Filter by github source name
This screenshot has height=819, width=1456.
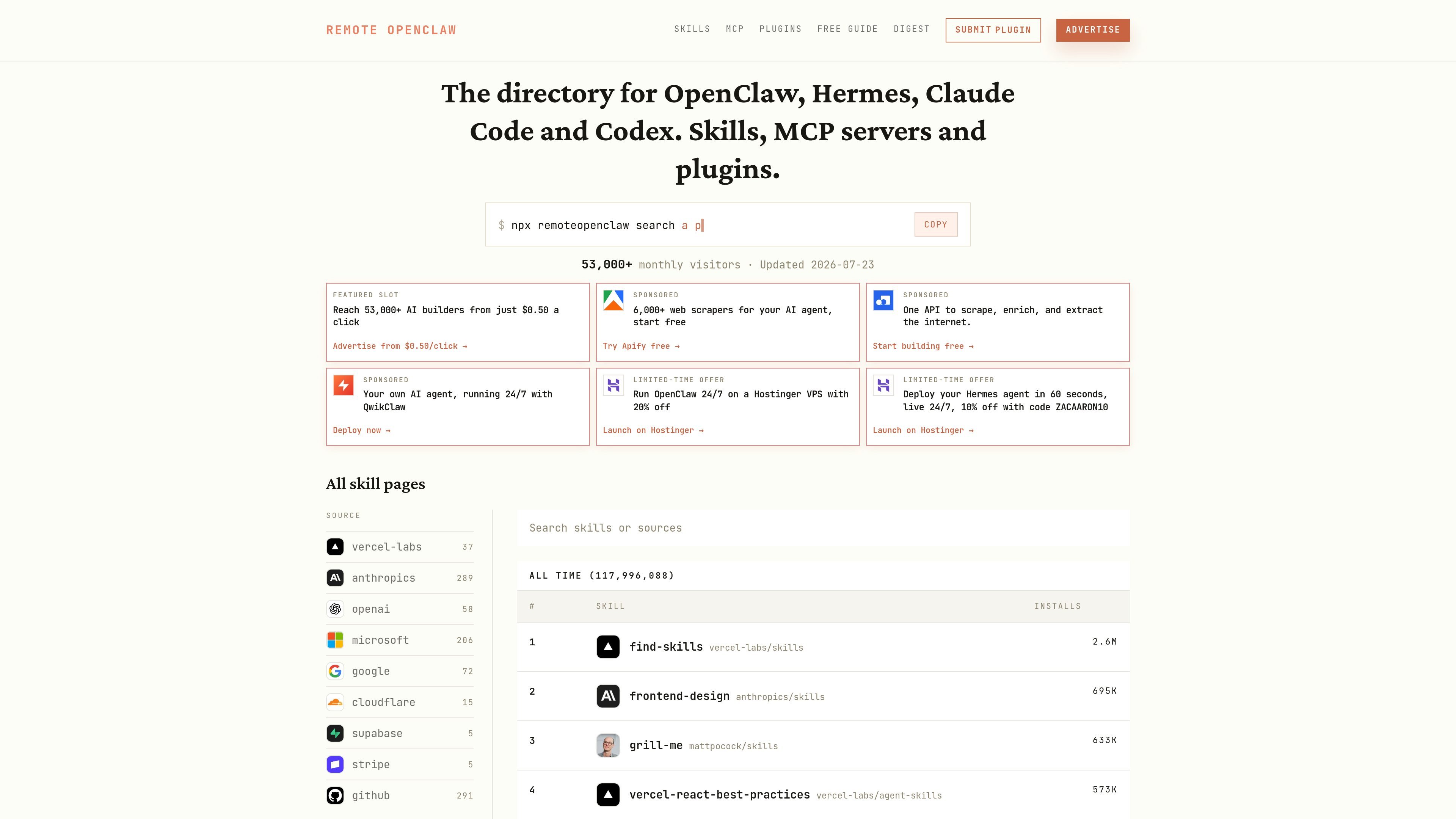371,795
